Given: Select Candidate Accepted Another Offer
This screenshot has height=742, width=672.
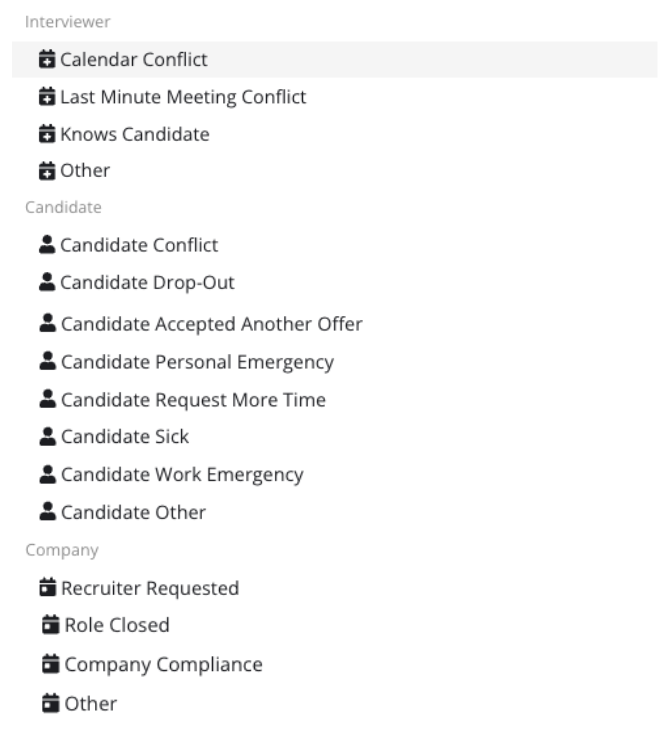Looking at the screenshot, I should [335, 324].
